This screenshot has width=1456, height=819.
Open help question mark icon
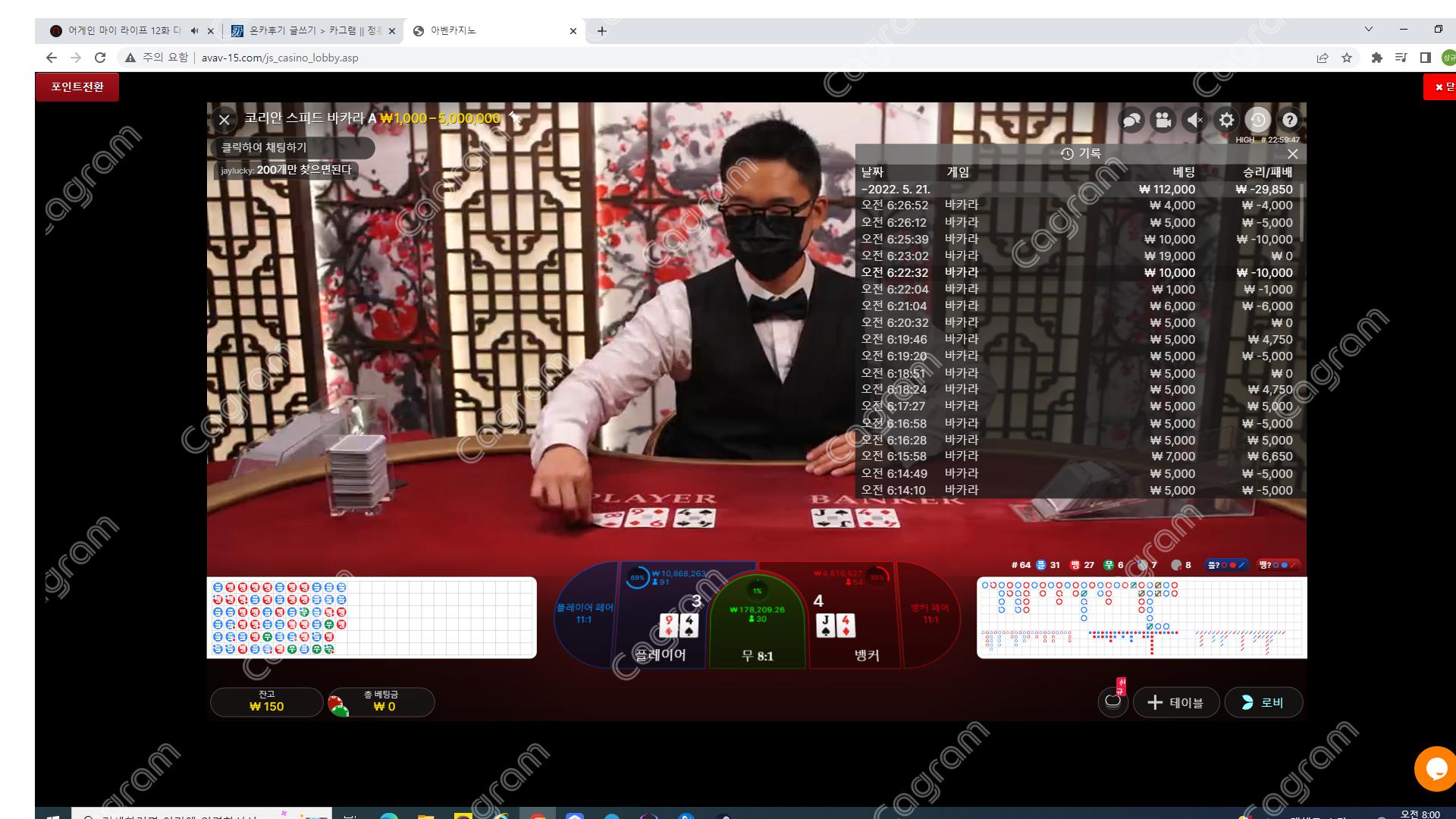coord(1289,121)
